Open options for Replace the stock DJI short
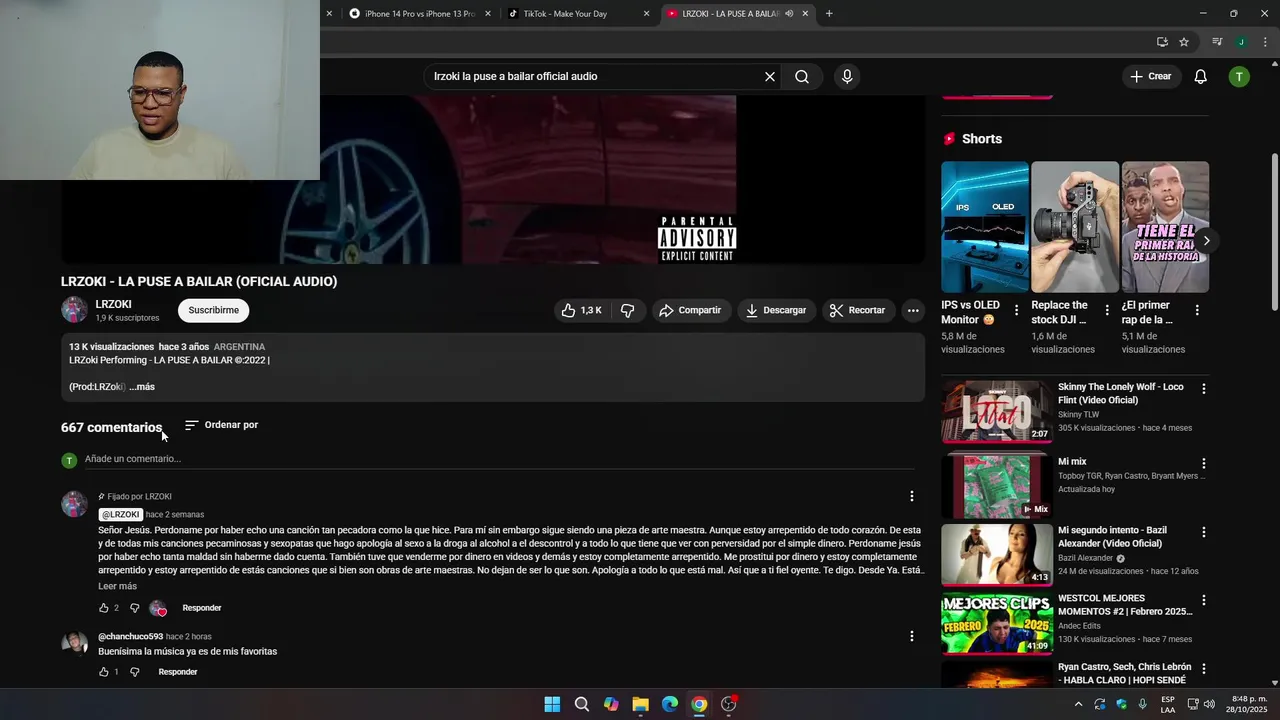 (1106, 310)
